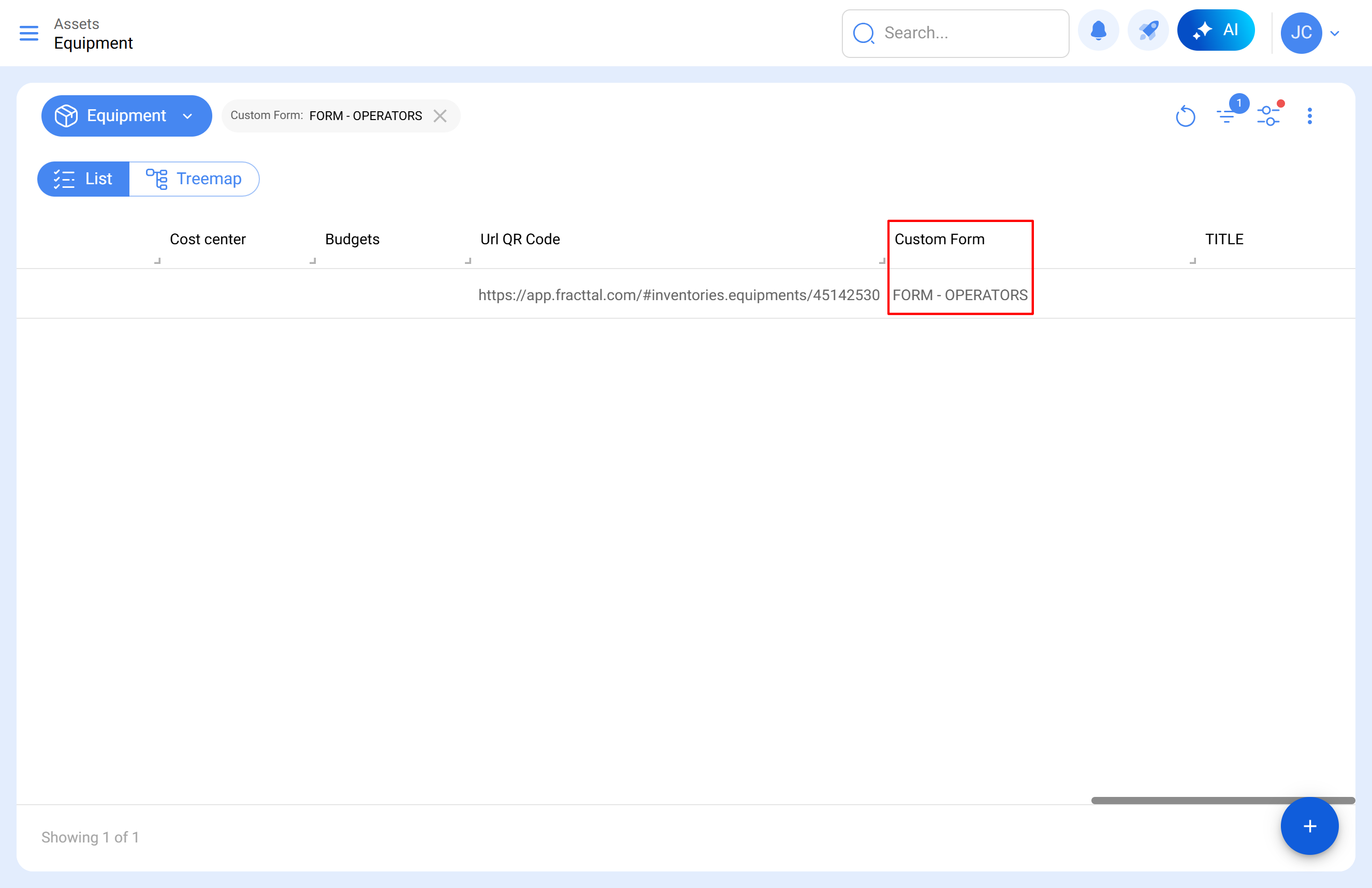Click the rocket icon in header

point(1148,31)
